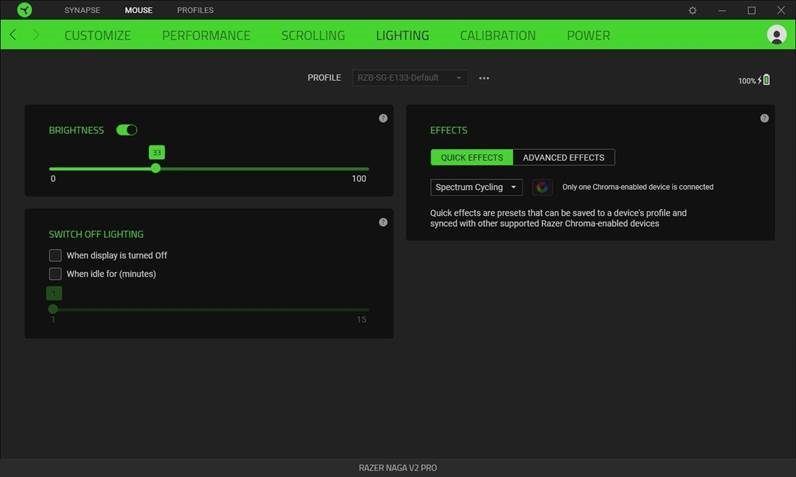The width and height of the screenshot is (796, 477).
Task: Click the Razer Naga V2 Pro label
Action: pos(397,468)
